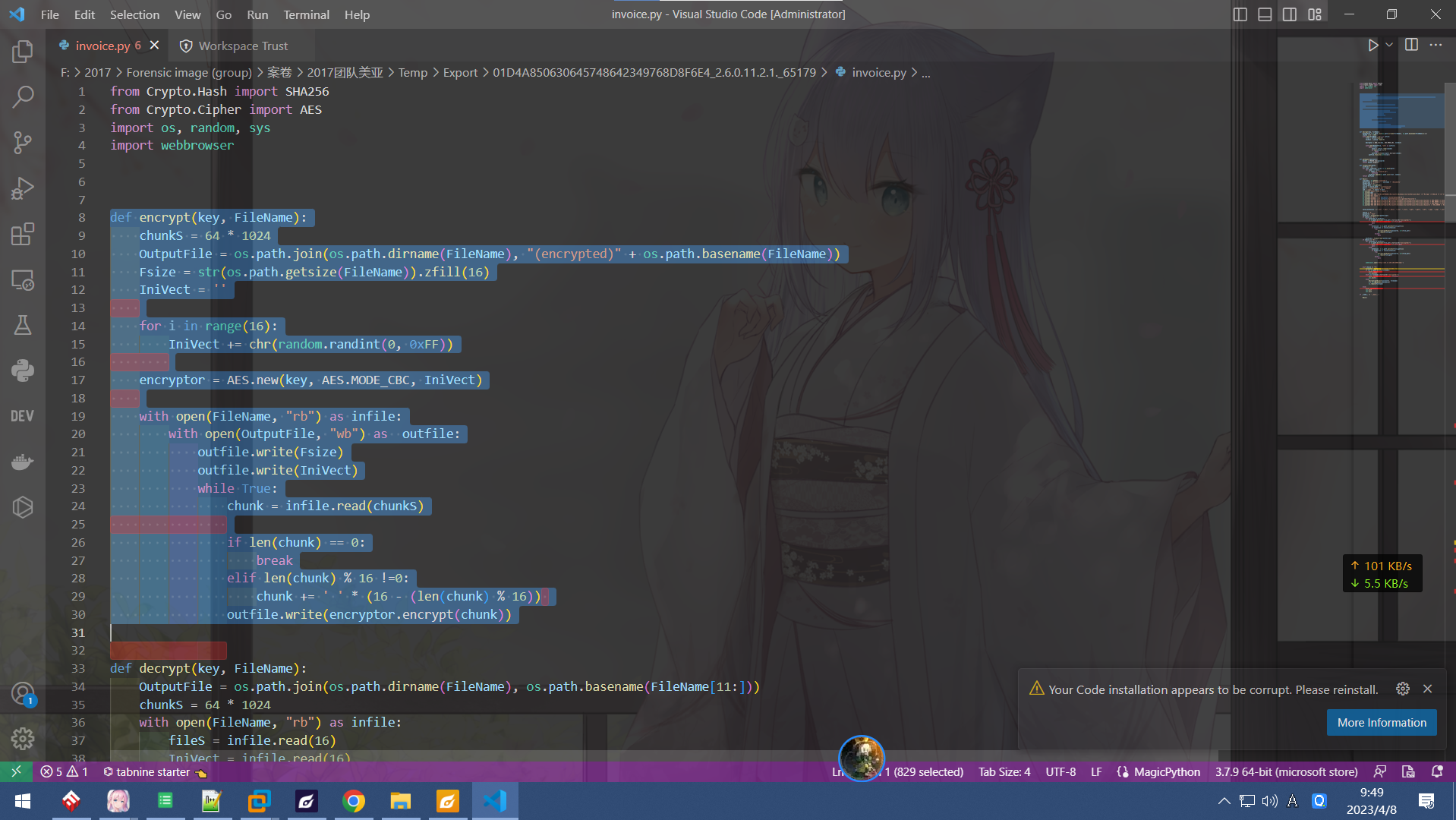Toggle the bottom Panel layout
This screenshot has width=1456, height=820.
(1265, 14)
